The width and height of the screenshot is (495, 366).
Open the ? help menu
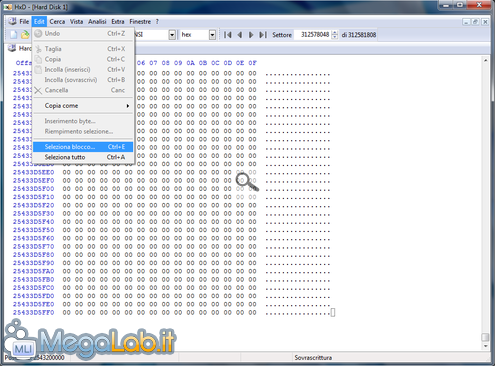click(157, 22)
